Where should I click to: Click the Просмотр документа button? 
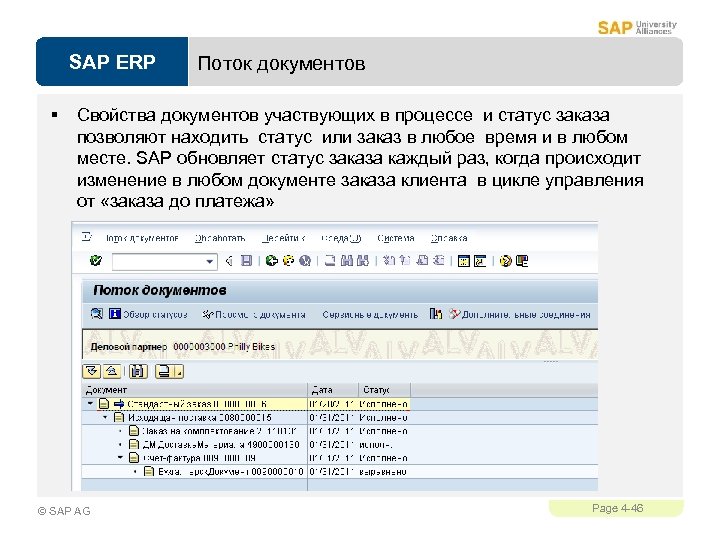[x=254, y=315]
